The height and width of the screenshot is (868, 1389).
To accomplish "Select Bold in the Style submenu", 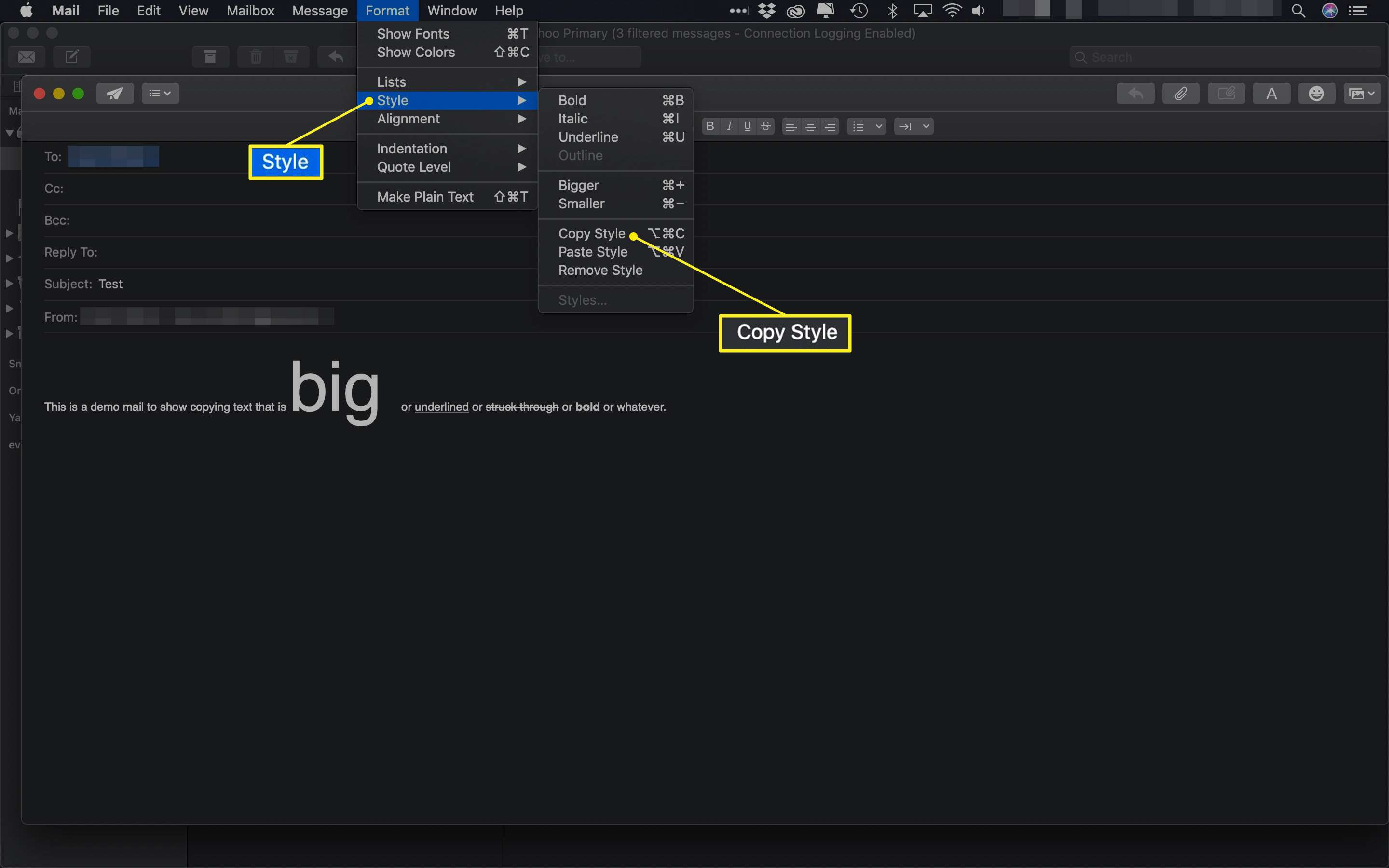I will coord(615,100).
